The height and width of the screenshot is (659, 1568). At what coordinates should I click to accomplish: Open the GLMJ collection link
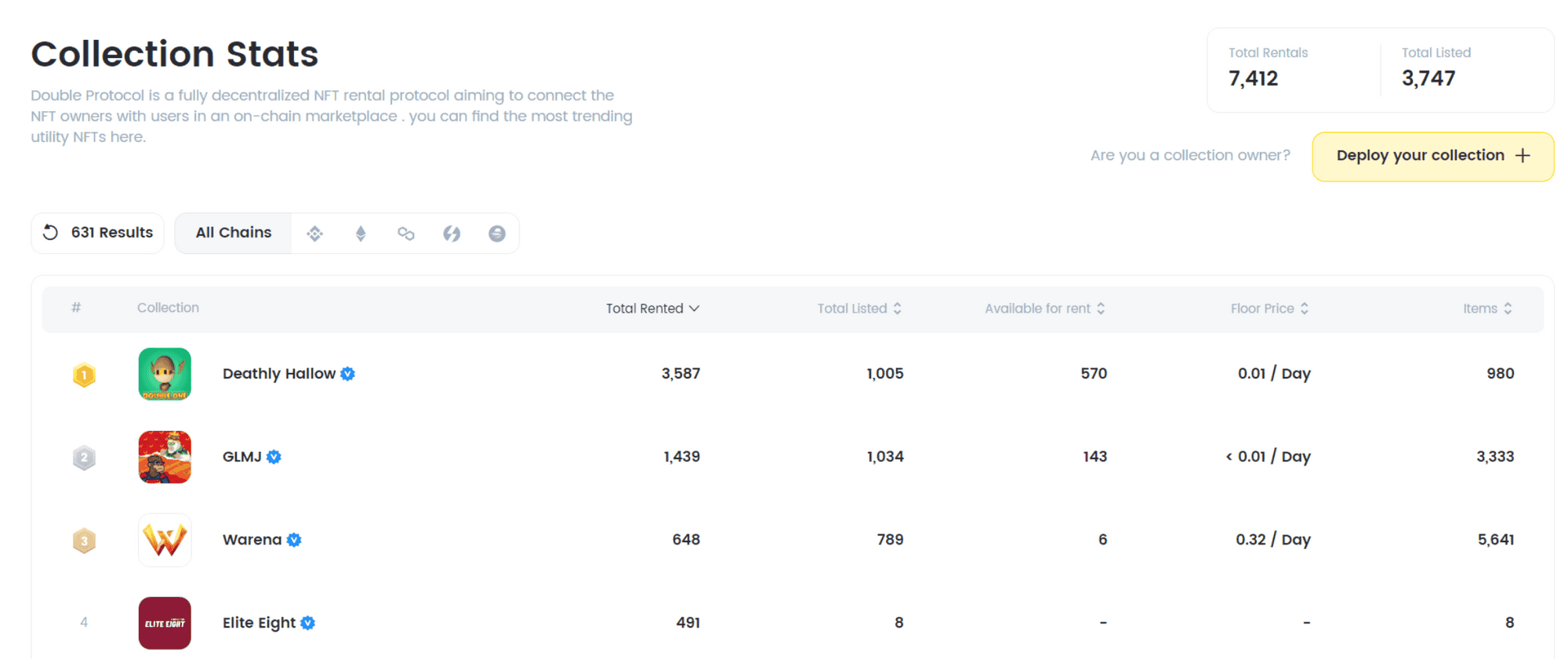[x=241, y=457]
